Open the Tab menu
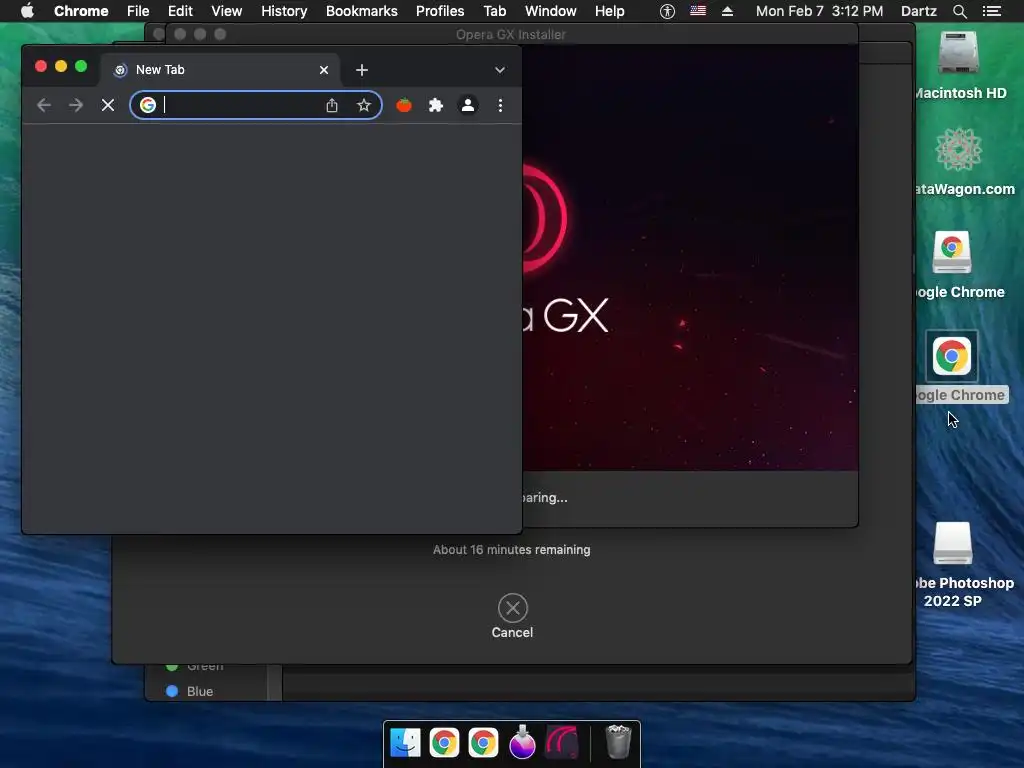Viewport: 1024px width, 768px height. coord(494,11)
